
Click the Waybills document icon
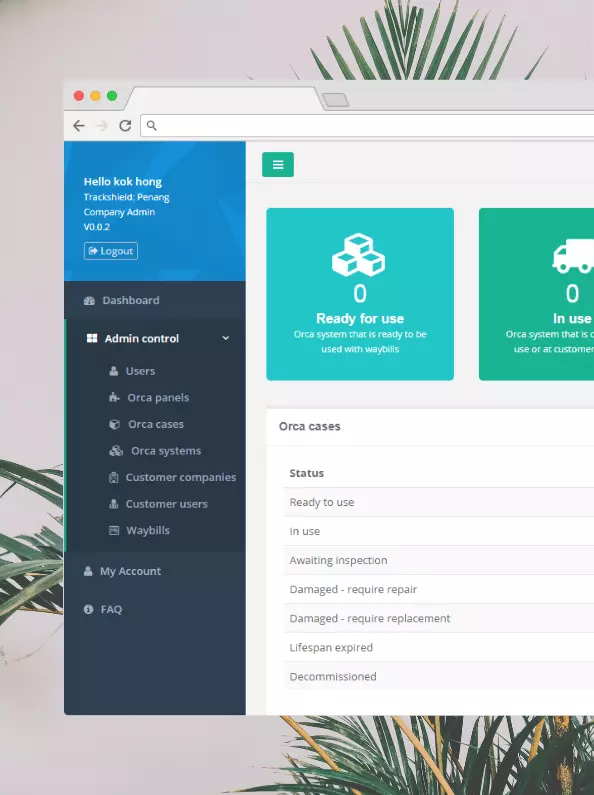click(x=114, y=530)
